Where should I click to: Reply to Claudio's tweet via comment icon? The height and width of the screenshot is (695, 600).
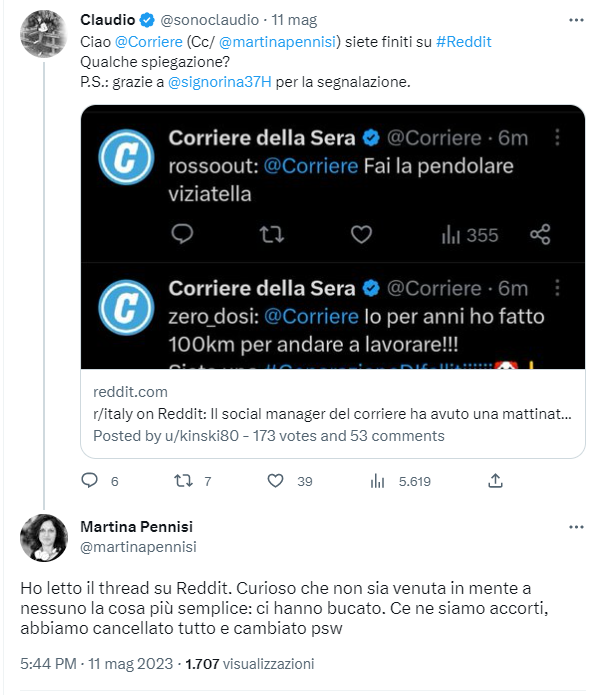pyautogui.click(x=90, y=480)
